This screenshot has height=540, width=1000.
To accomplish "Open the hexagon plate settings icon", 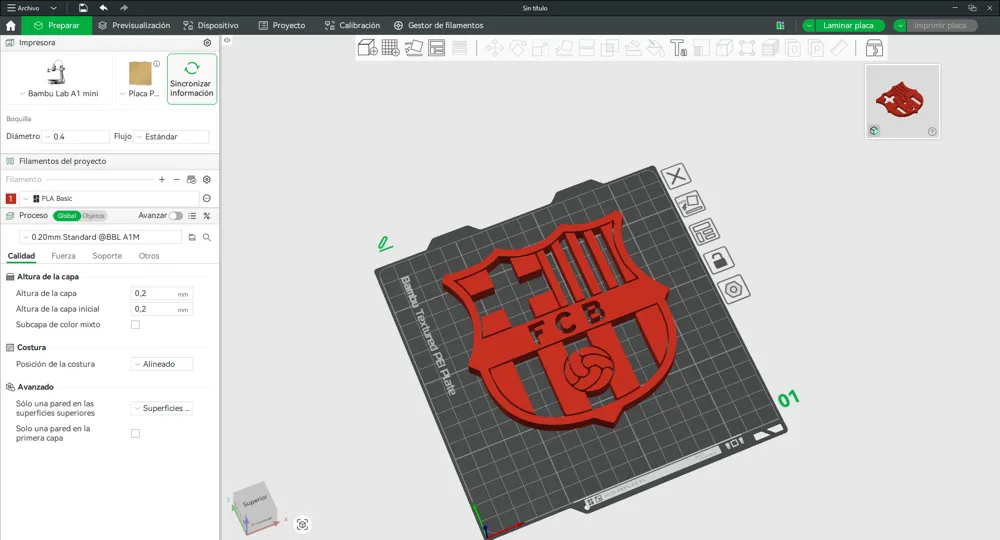I will 734,289.
